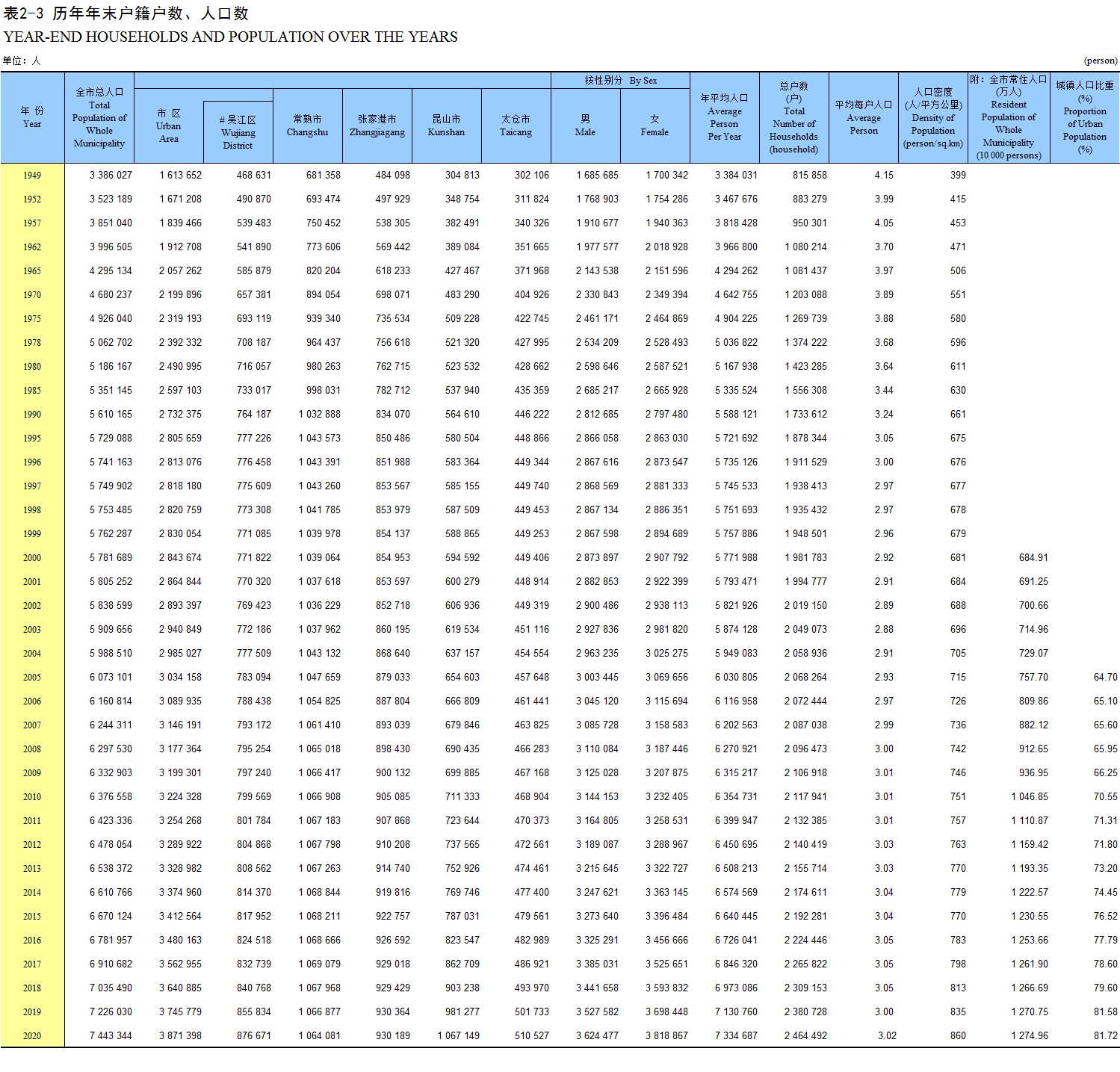Select the Wujiang District column header
The height and width of the screenshot is (1072, 1120).
click(238, 132)
